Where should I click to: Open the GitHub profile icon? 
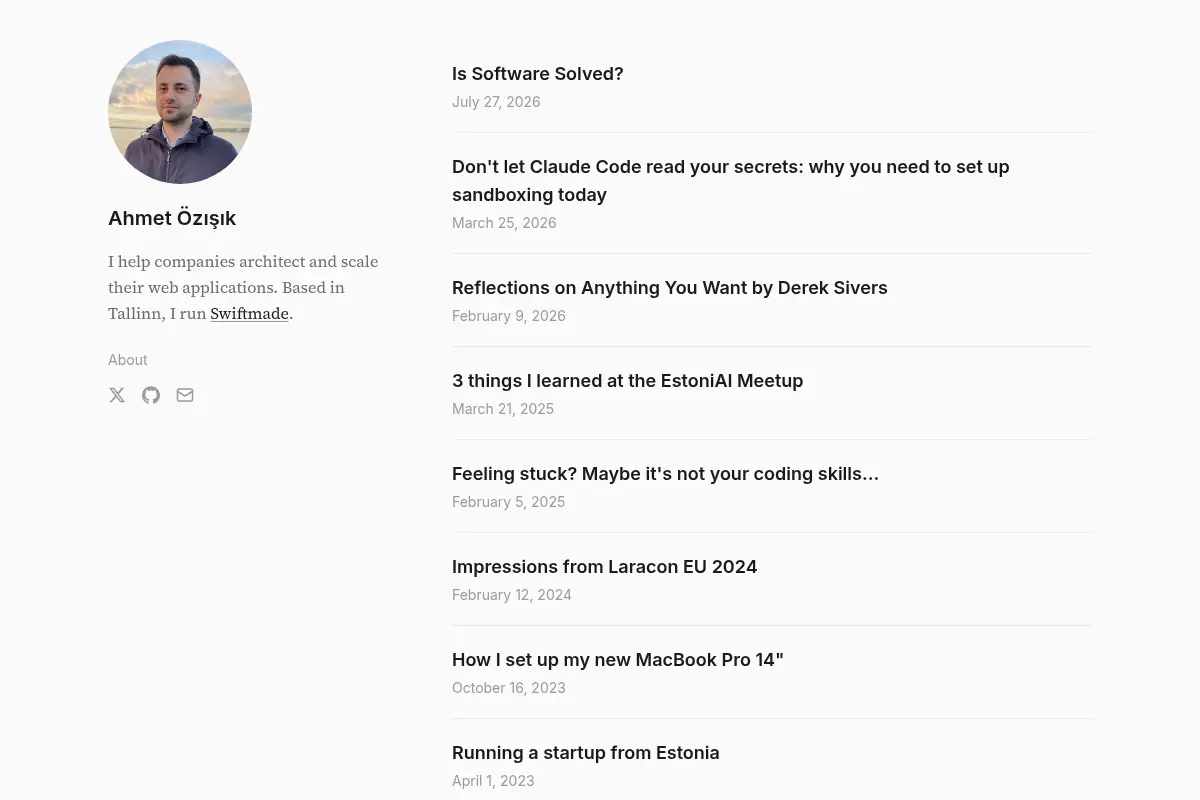coord(151,395)
